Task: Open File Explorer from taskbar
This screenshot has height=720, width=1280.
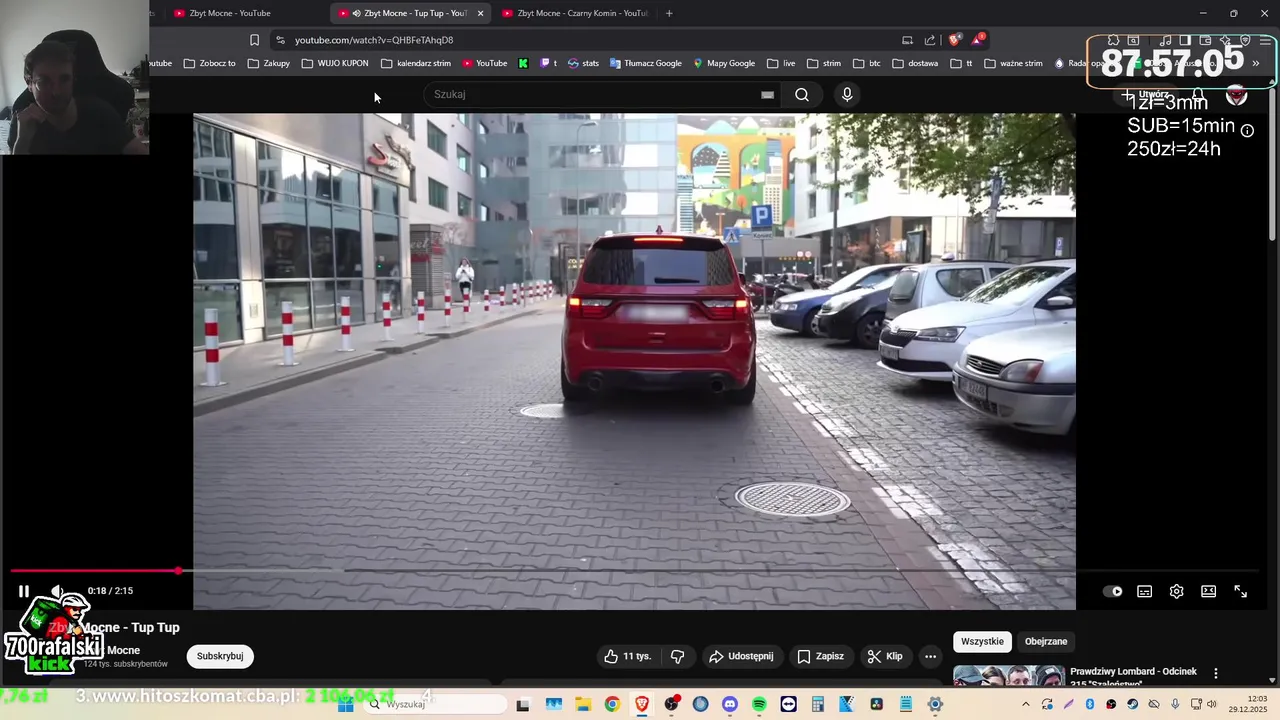Action: [x=583, y=704]
